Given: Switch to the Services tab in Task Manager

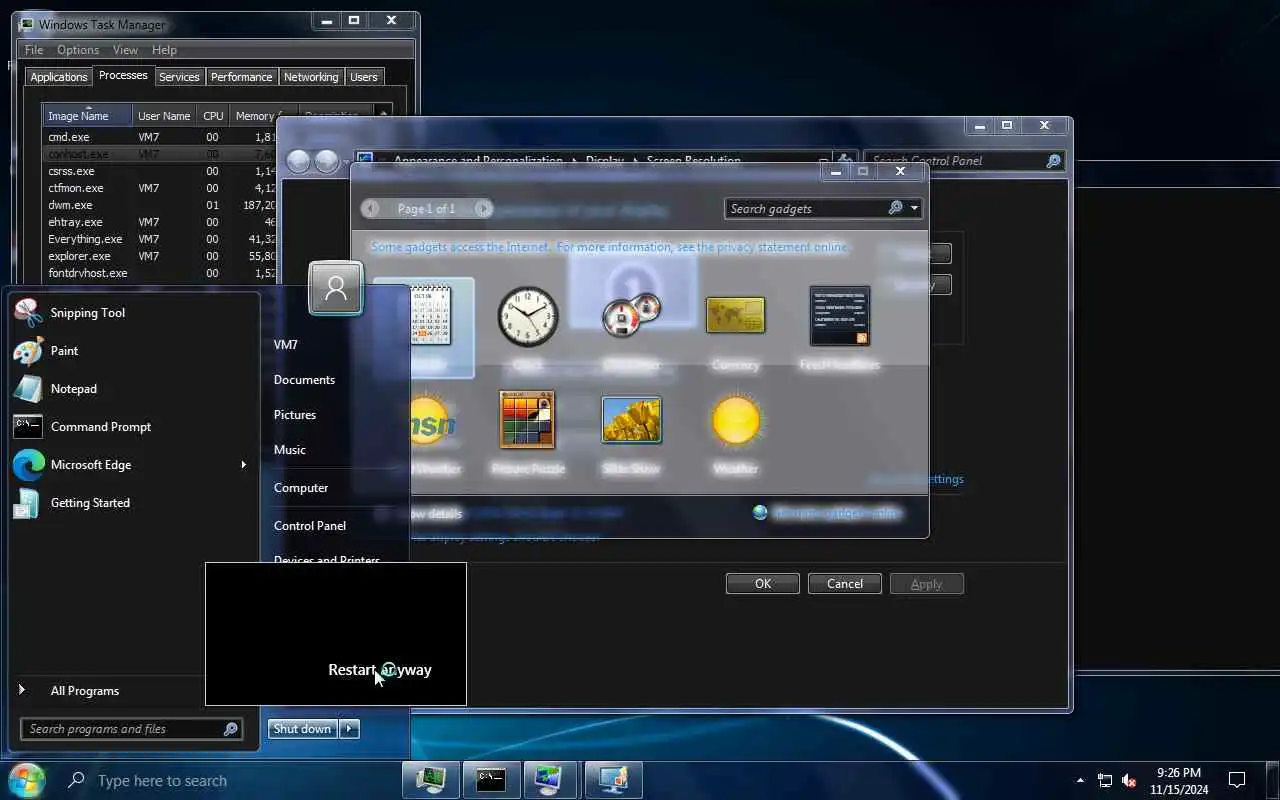Looking at the screenshot, I should pyautogui.click(x=179, y=77).
